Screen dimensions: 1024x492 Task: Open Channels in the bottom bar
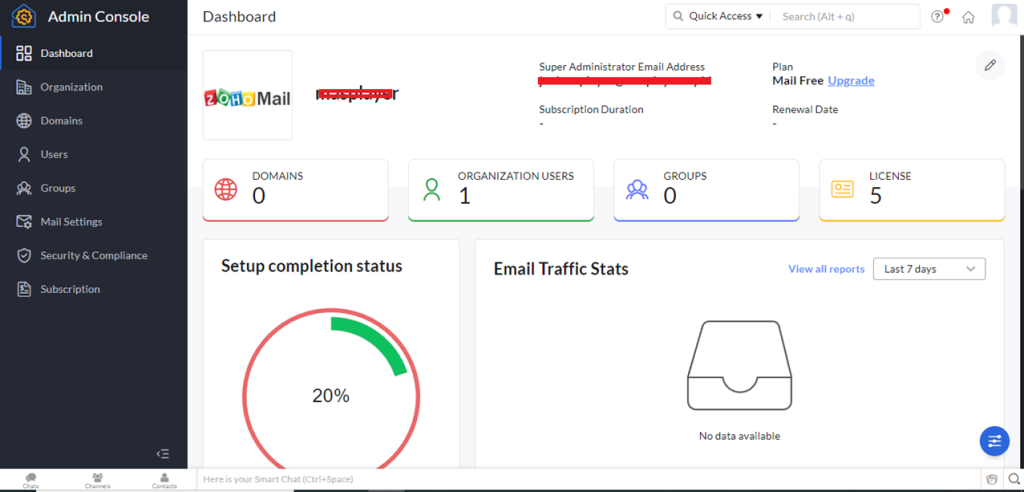click(x=97, y=480)
